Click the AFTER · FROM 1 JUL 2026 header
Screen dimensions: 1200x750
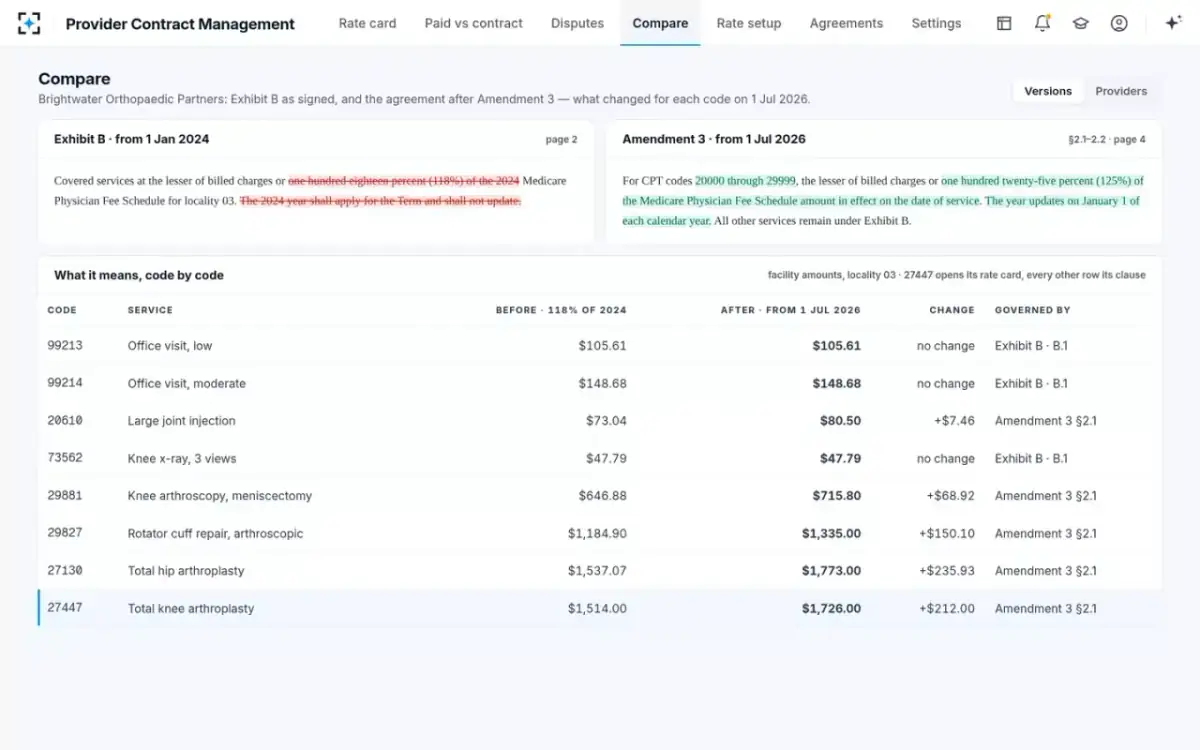(x=790, y=310)
